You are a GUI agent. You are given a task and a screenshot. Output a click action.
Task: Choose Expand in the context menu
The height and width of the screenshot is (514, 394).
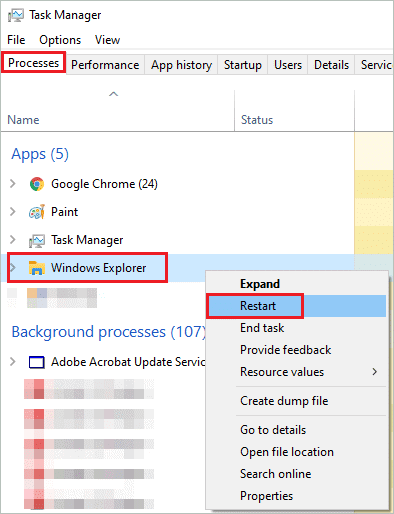pyautogui.click(x=296, y=284)
